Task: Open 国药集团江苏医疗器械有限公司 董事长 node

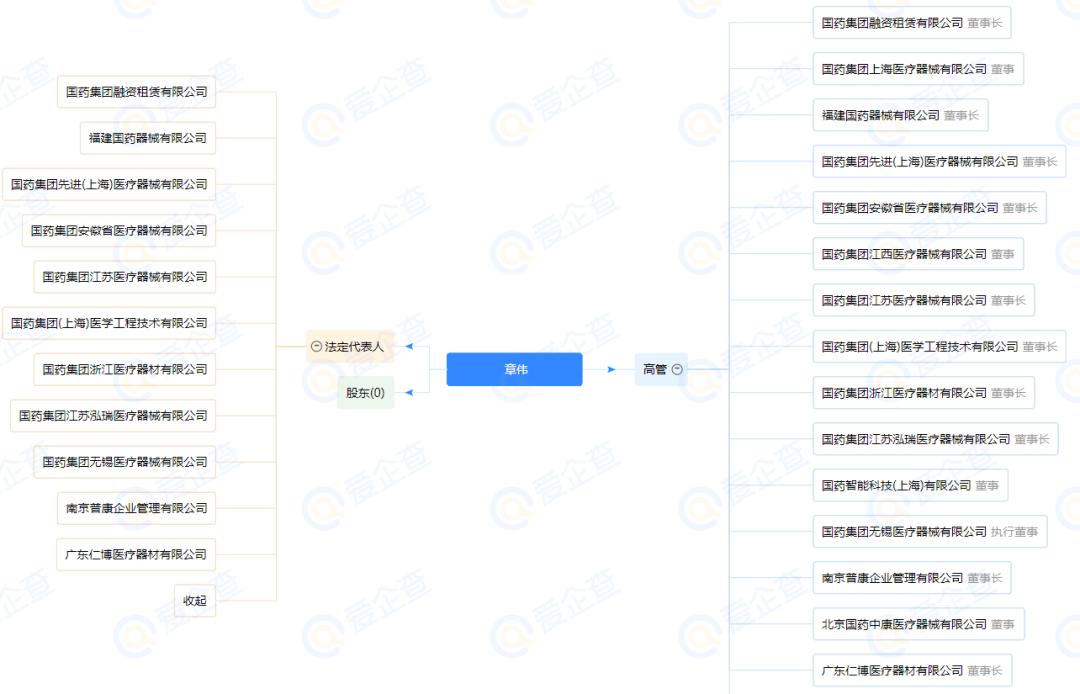Action: pyautogui.click(x=924, y=300)
